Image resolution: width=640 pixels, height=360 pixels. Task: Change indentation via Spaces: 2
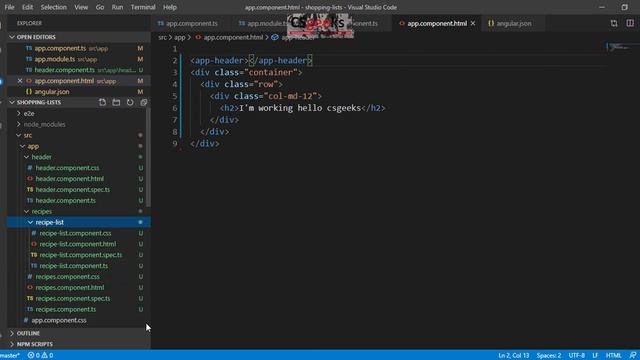(549, 356)
